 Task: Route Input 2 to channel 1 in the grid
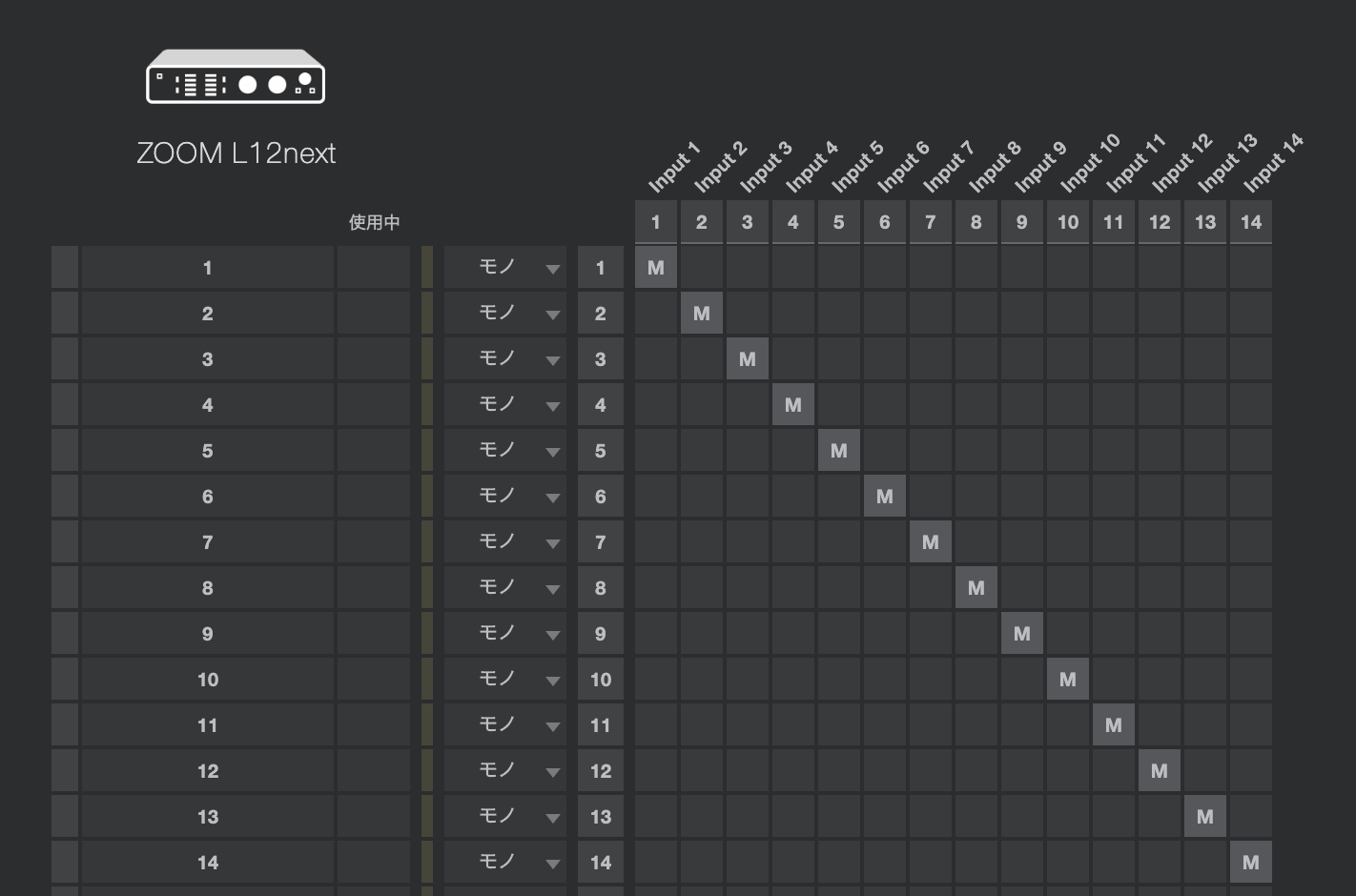[x=702, y=268]
